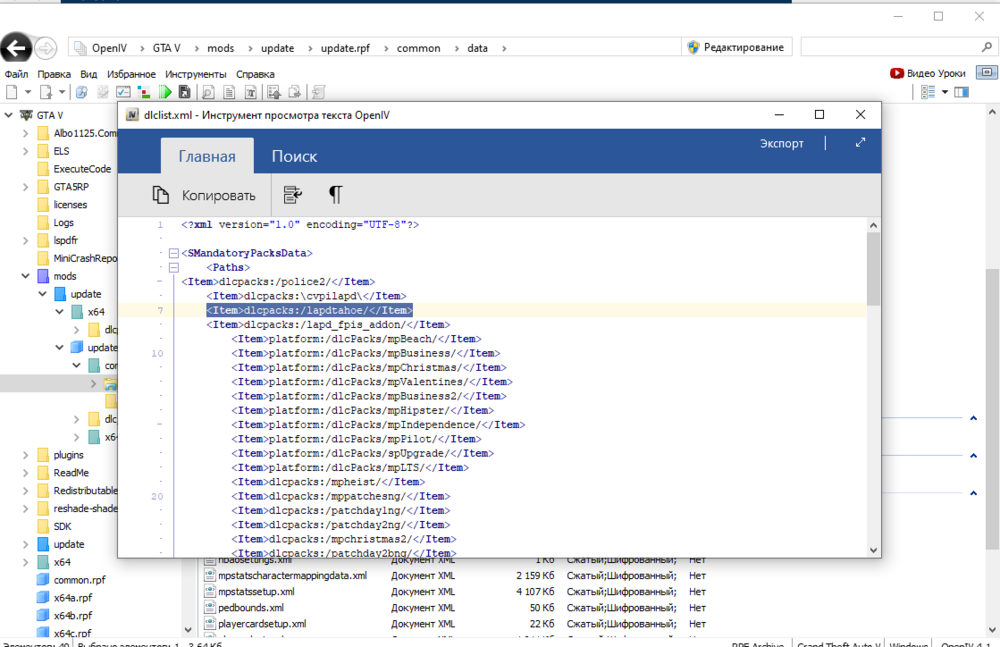Collapse the mods folder in the sidebar tree

click(x=25, y=276)
